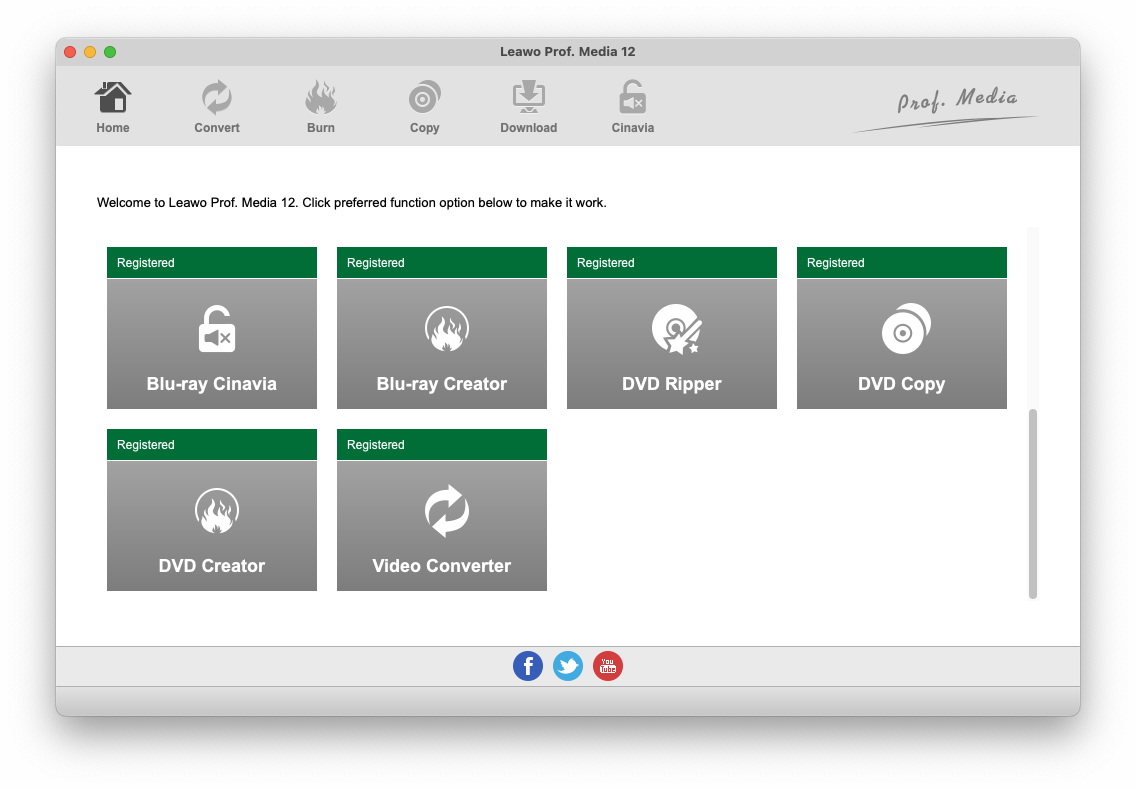This screenshot has width=1136, height=790.
Task: Open the DVD Copy module tile
Action: click(x=902, y=343)
